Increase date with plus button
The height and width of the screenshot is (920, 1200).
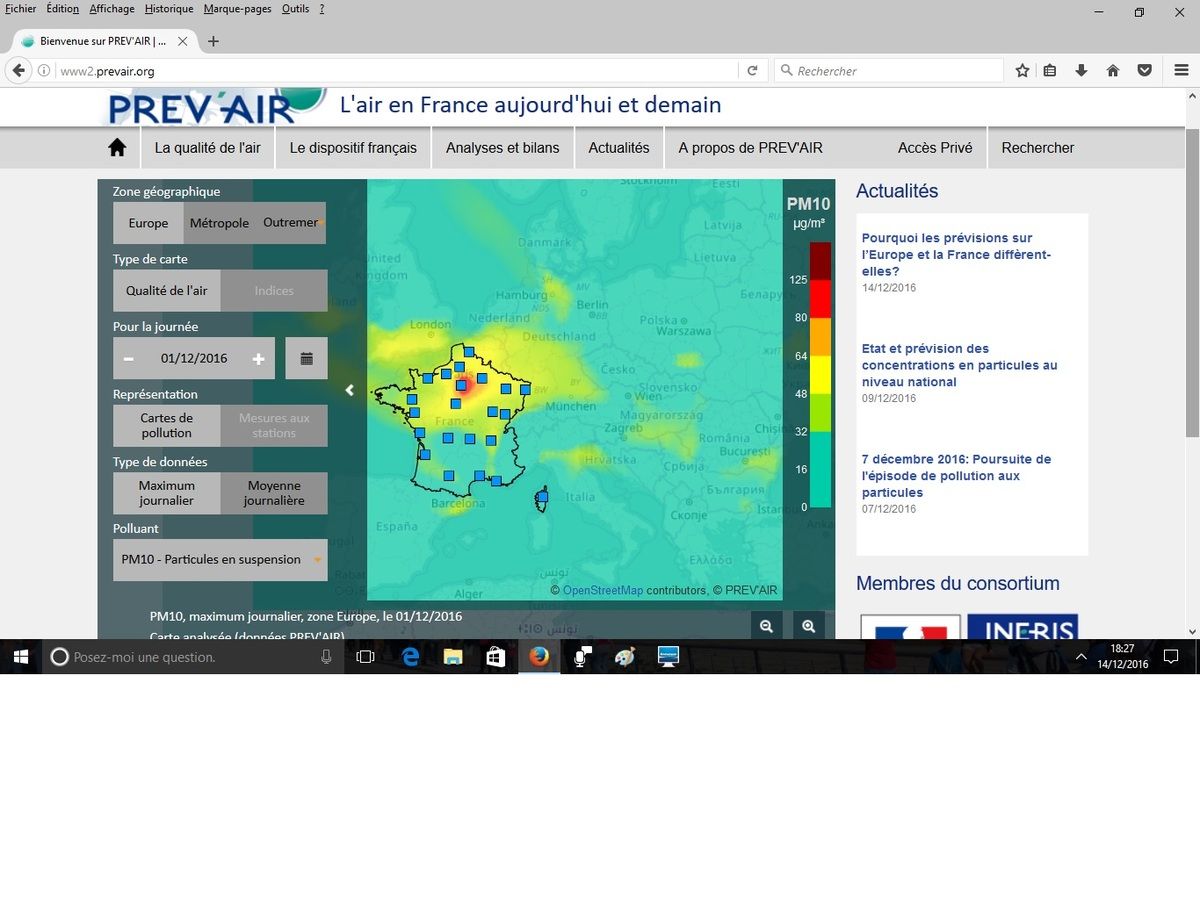(259, 358)
